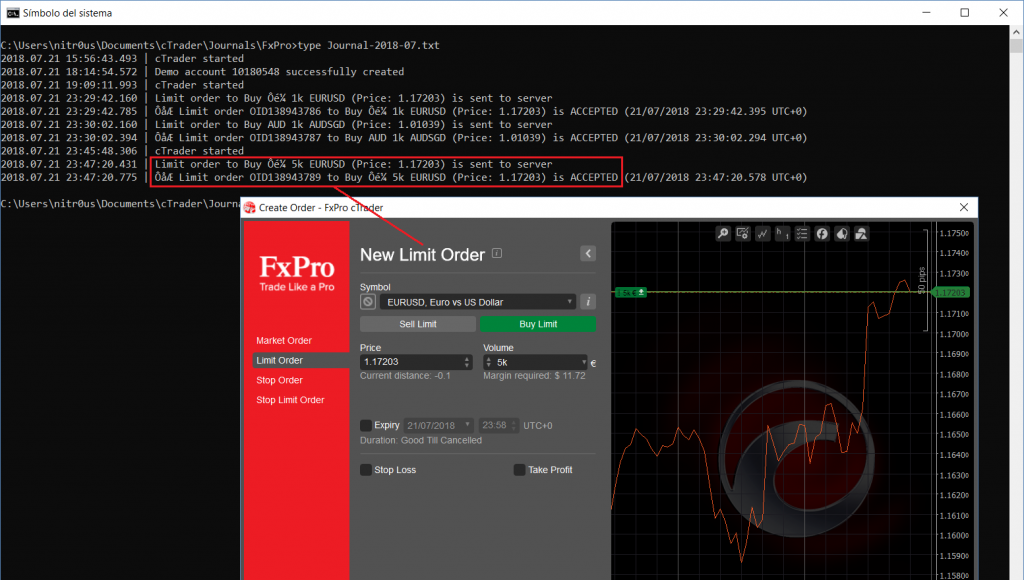The width and height of the screenshot is (1024, 580).
Task: Click the FxPro cTrader title bar icon
Action: point(249,208)
